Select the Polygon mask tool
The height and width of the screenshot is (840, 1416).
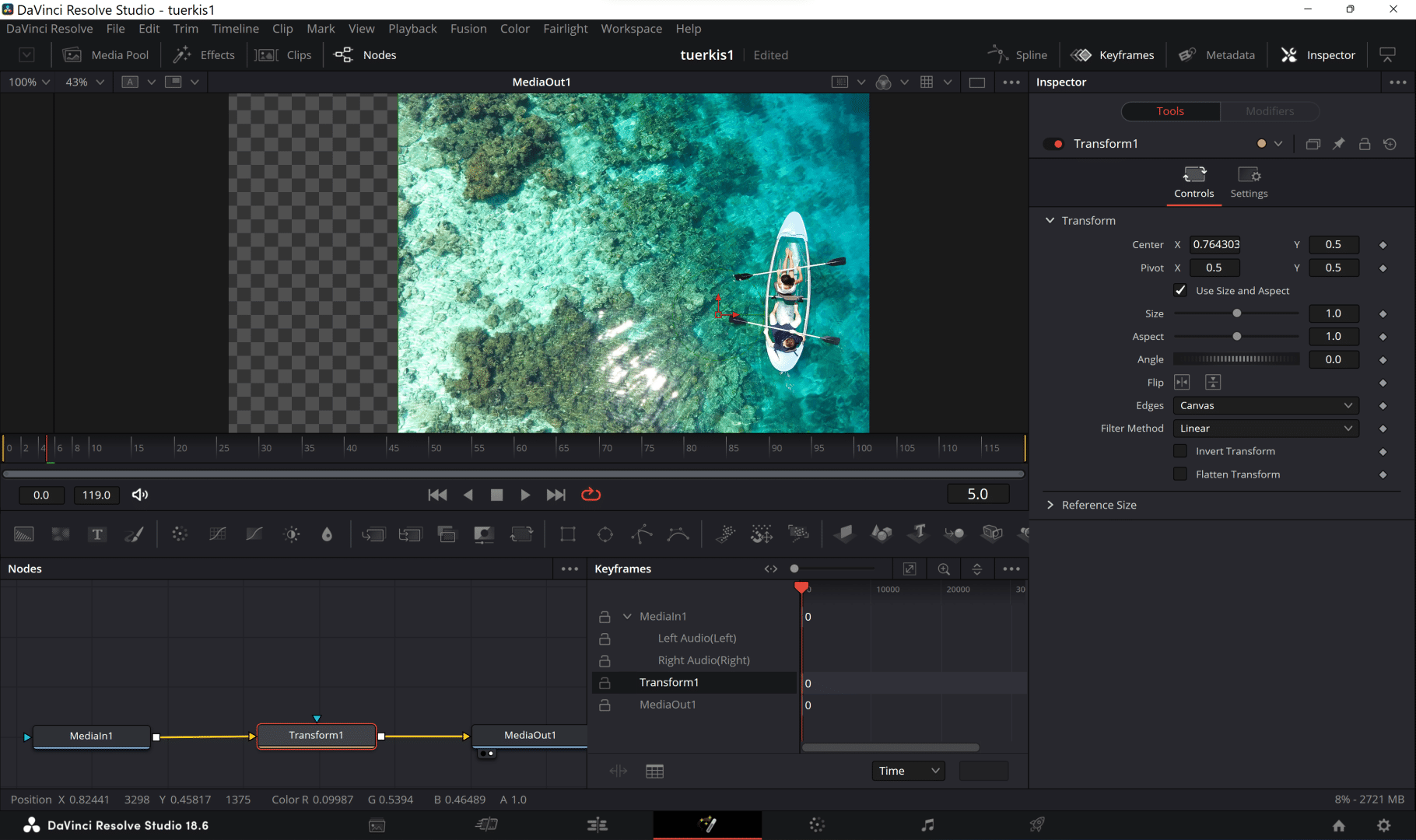click(x=641, y=534)
